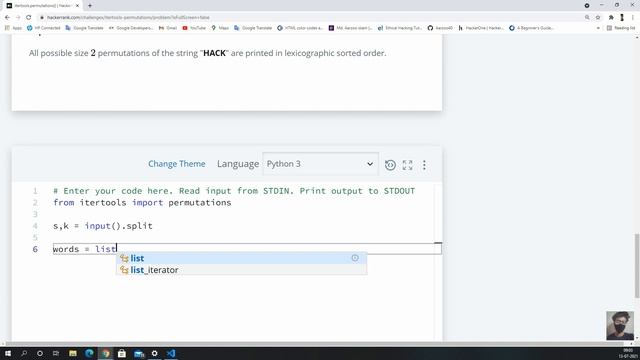The image size is (640, 360).
Task: Reload the page
Action: (x=29, y=18)
